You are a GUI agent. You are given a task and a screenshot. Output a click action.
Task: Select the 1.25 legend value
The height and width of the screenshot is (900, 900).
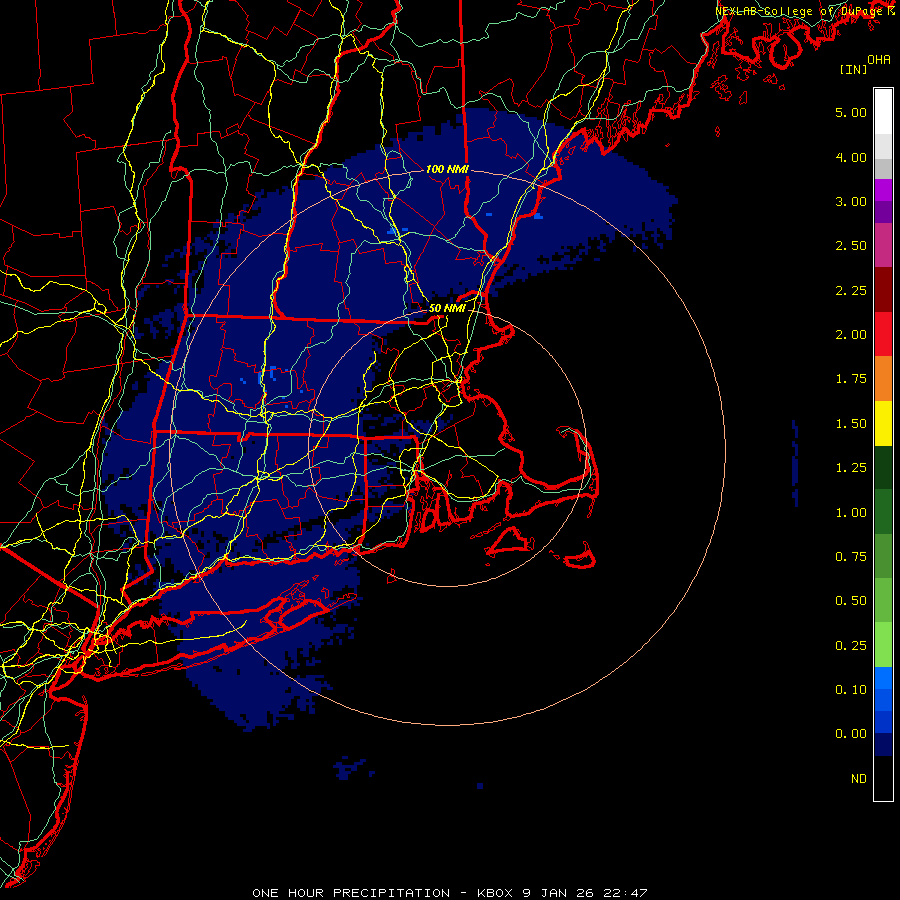851,468
